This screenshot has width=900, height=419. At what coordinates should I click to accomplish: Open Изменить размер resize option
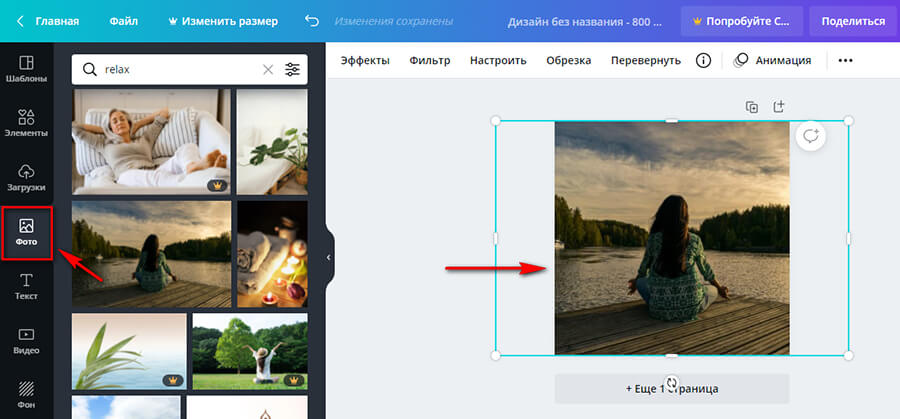coord(223,21)
